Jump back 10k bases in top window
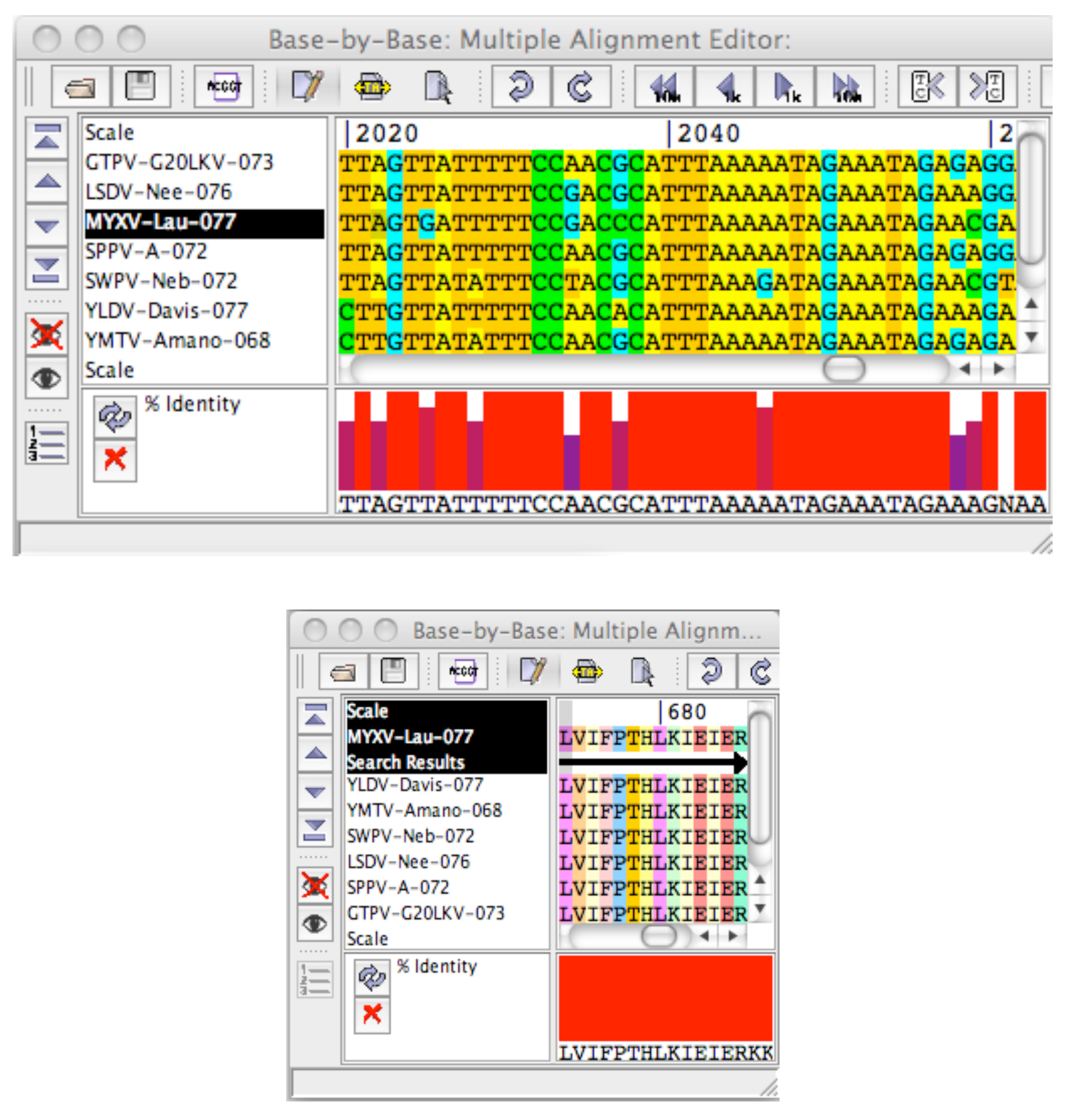 click(x=664, y=87)
